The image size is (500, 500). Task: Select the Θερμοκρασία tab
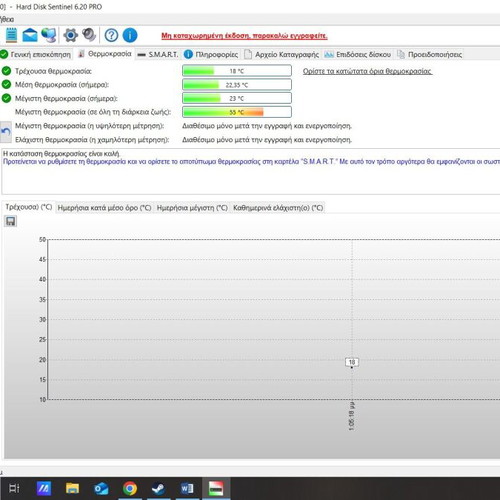click(106, 54)
